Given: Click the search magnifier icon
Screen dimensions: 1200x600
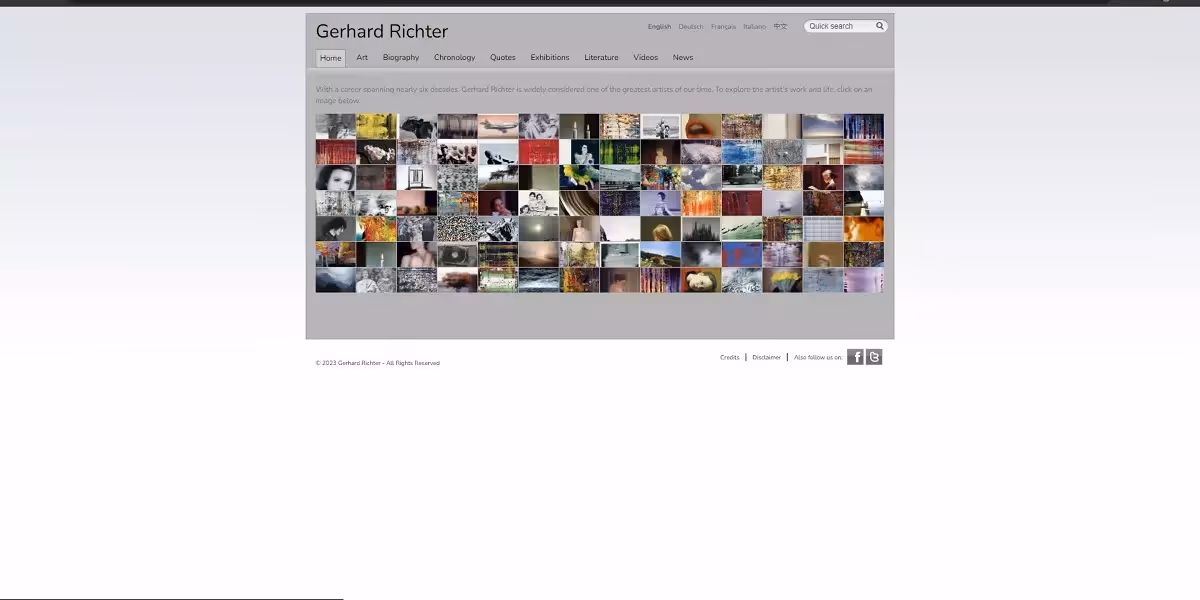Looking at the screenshot, I should [879, 26].
